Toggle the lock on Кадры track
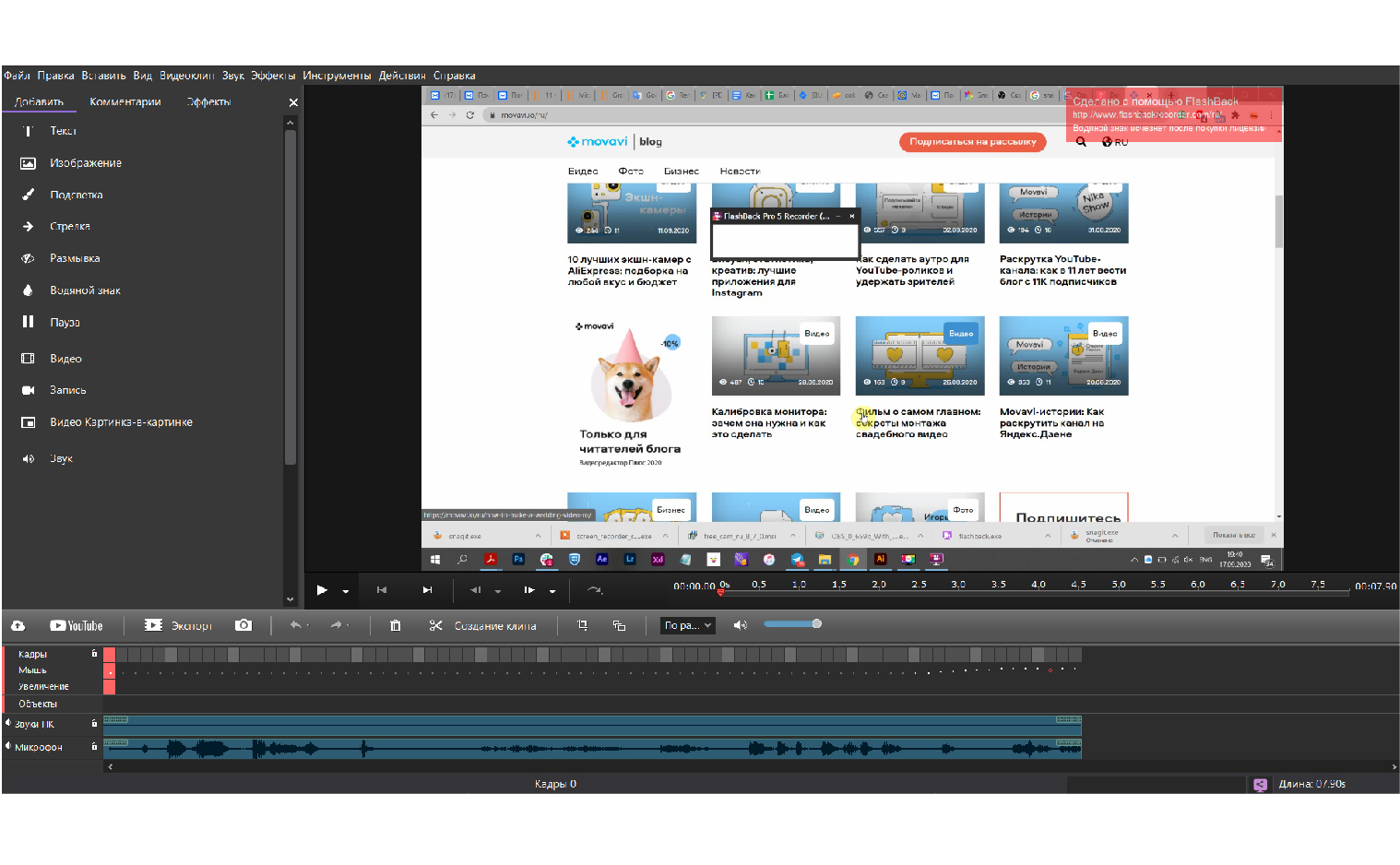The image size is (1400, 865). click(94, 653)
